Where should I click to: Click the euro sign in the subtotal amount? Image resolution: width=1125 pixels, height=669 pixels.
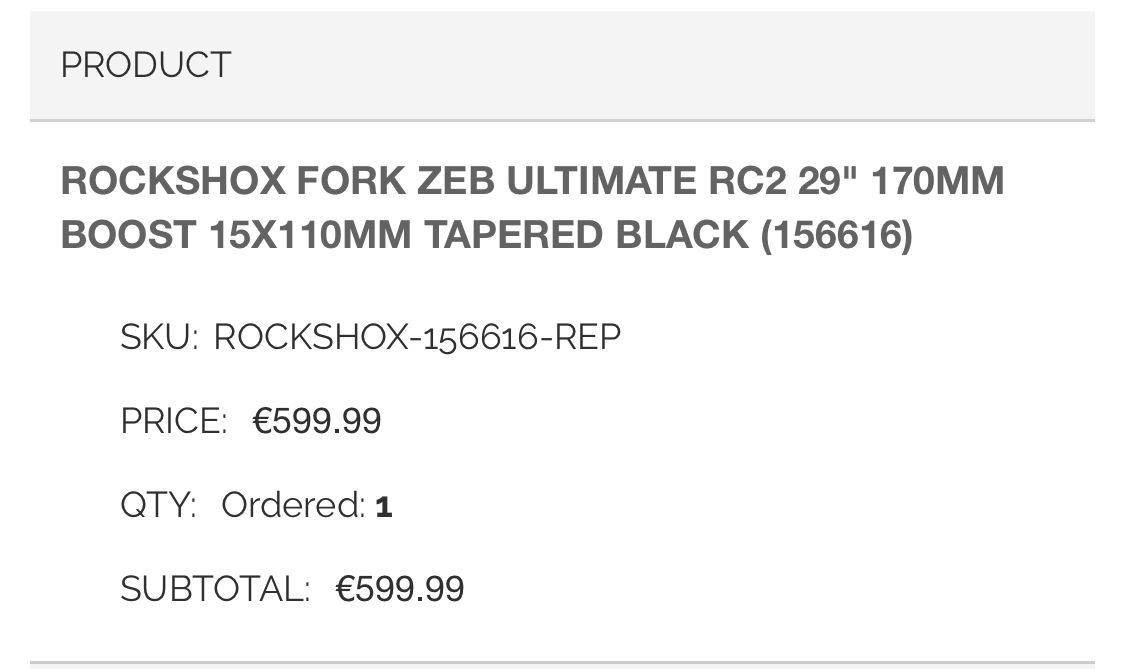(346, 589)
